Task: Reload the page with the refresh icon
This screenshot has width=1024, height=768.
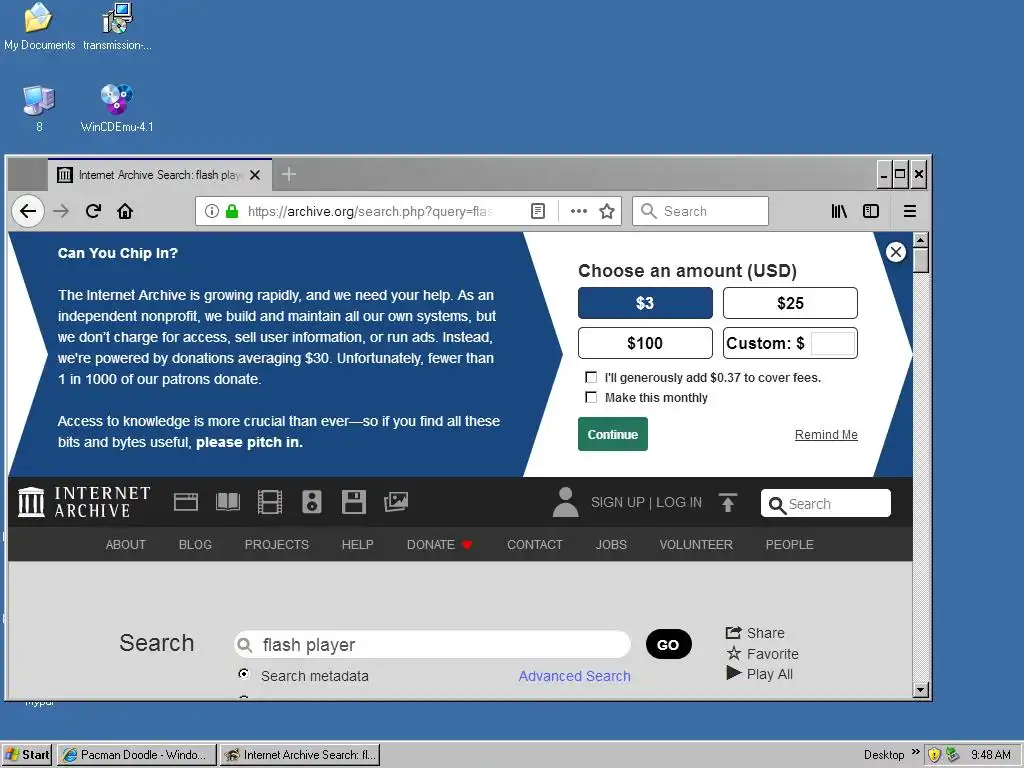Action: pyautogui.click(x=93, y=211)
